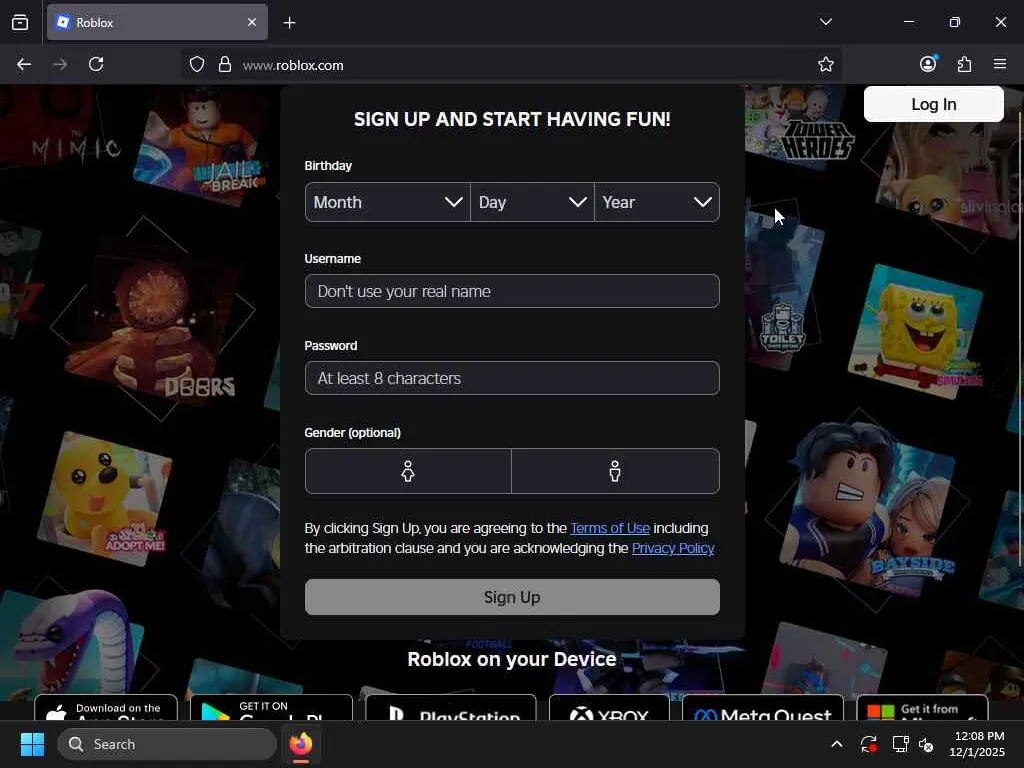Viewport: 1024px width, 768px height.
Task: Close the Roblox tab
Action: coord(251,22)
